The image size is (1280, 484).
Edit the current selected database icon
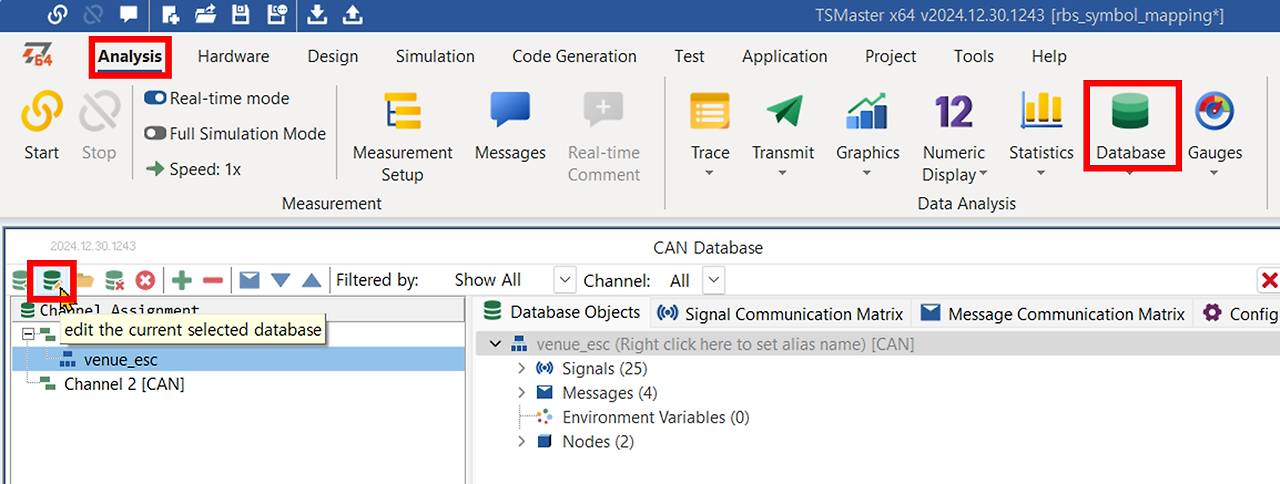click(x=52, y=281)
